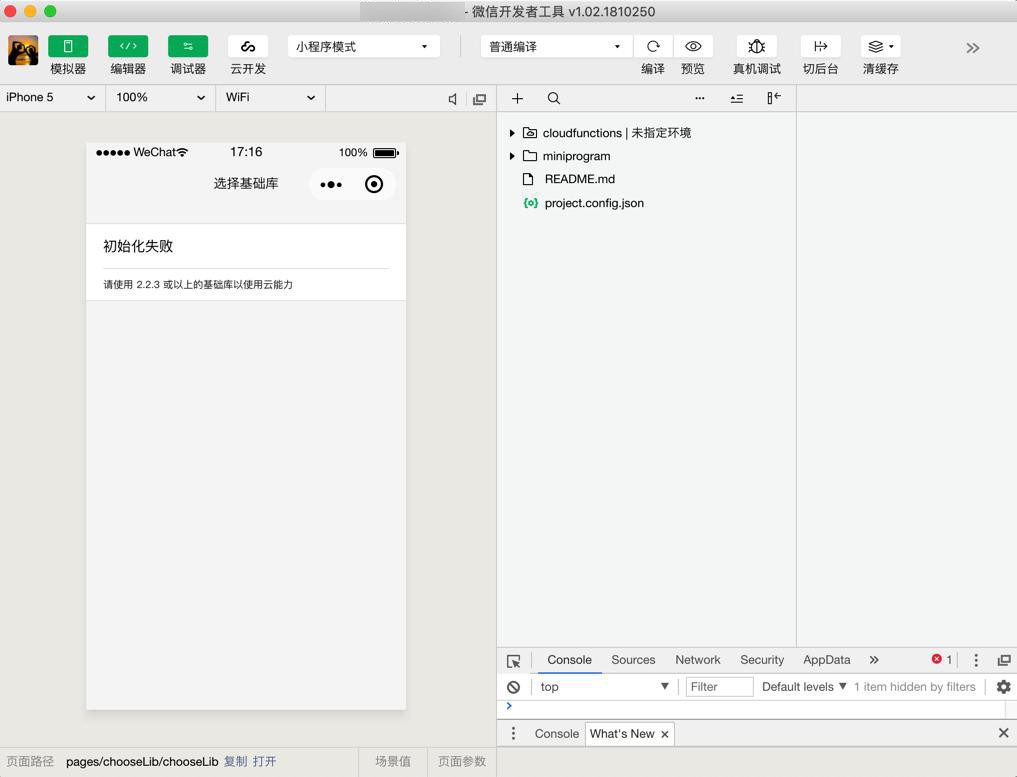Close the What's New tab
Viewport: 1017px width, 777px height.
pos(665,734)
